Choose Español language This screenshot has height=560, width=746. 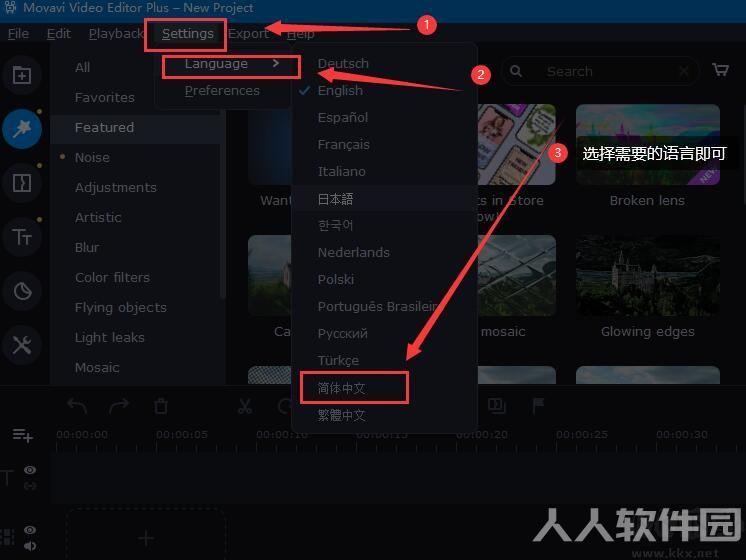pos(384,118)
